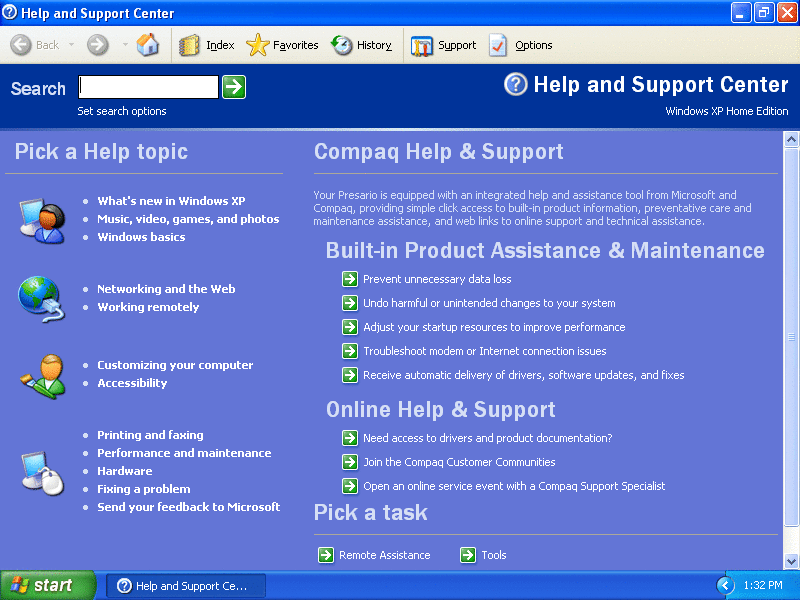Click green arrow beside Join the Compaq Customer Communities

click(x=350, y=462)
